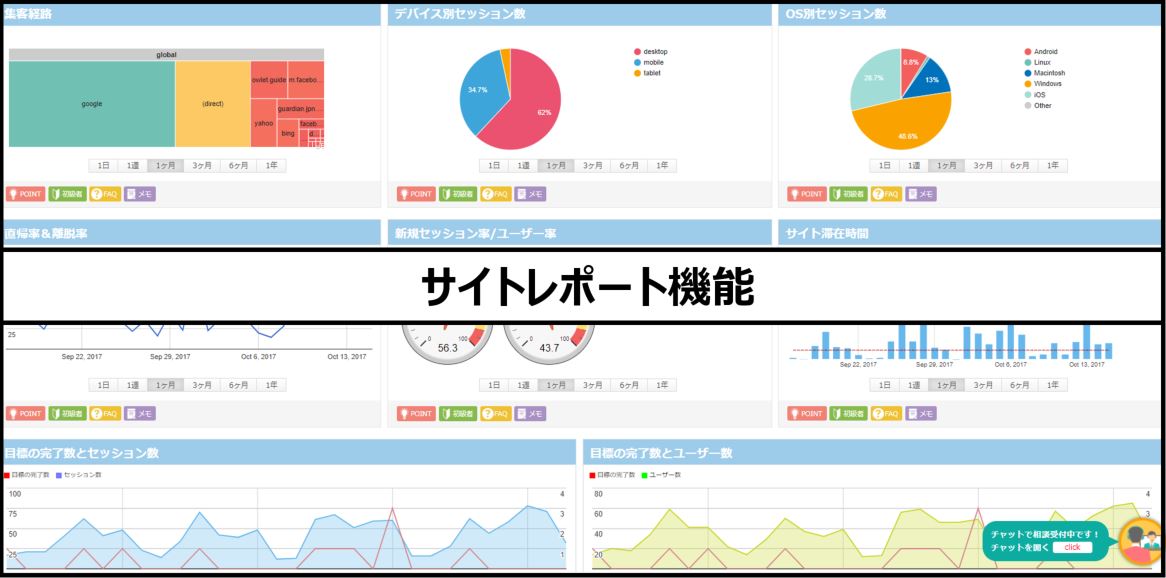Switch デバイス別セッション数 to 1日
Viewport: 1166px width, 578px height.
(495, 166)
